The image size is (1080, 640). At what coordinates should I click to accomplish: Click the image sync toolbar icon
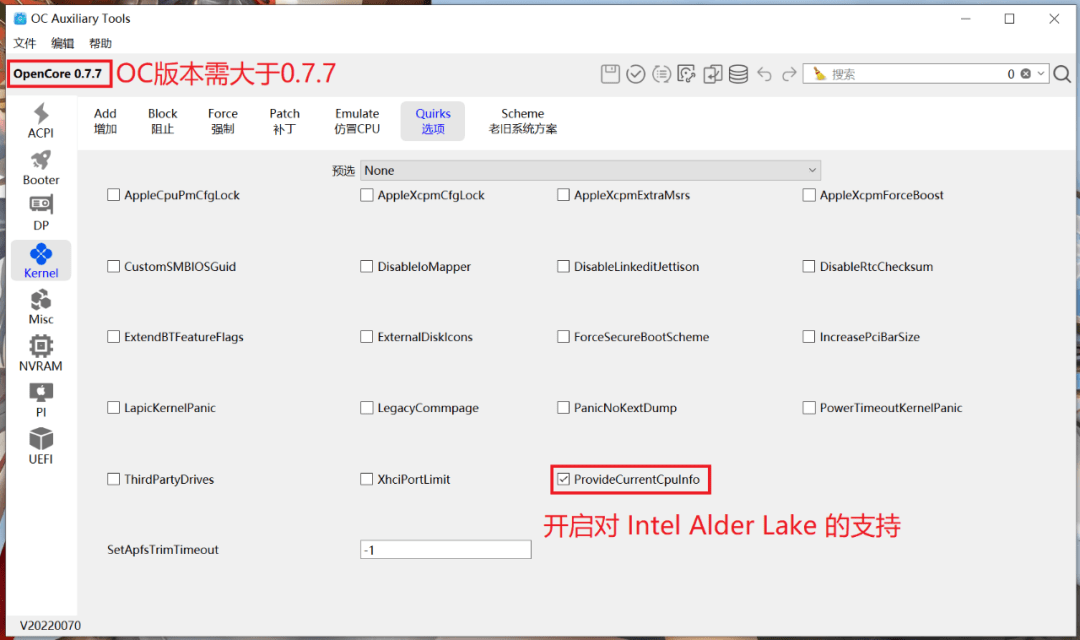click(687, 74)
